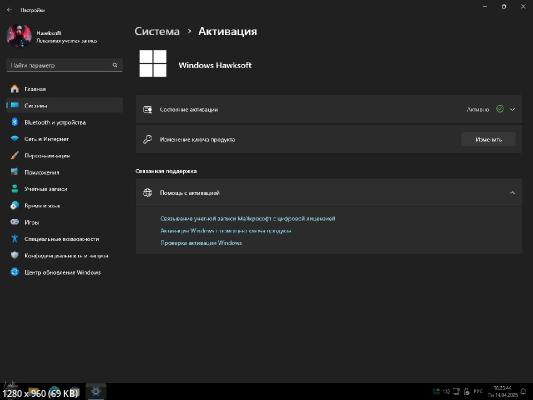
Task: Click the Состояние активации row icon
Action: [148, 109]
